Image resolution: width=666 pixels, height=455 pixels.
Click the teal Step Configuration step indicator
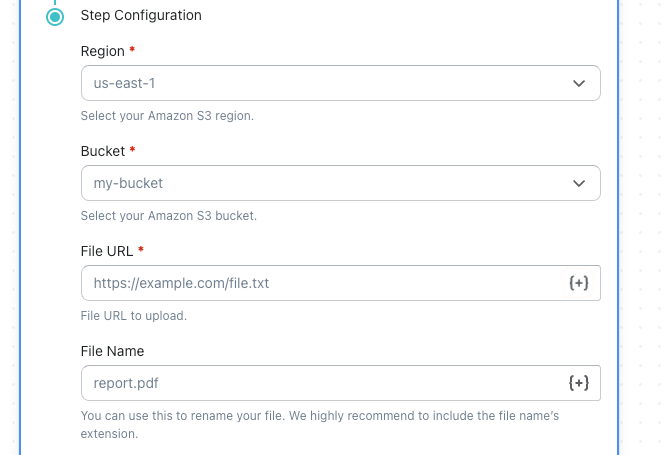tap(55, 16)
